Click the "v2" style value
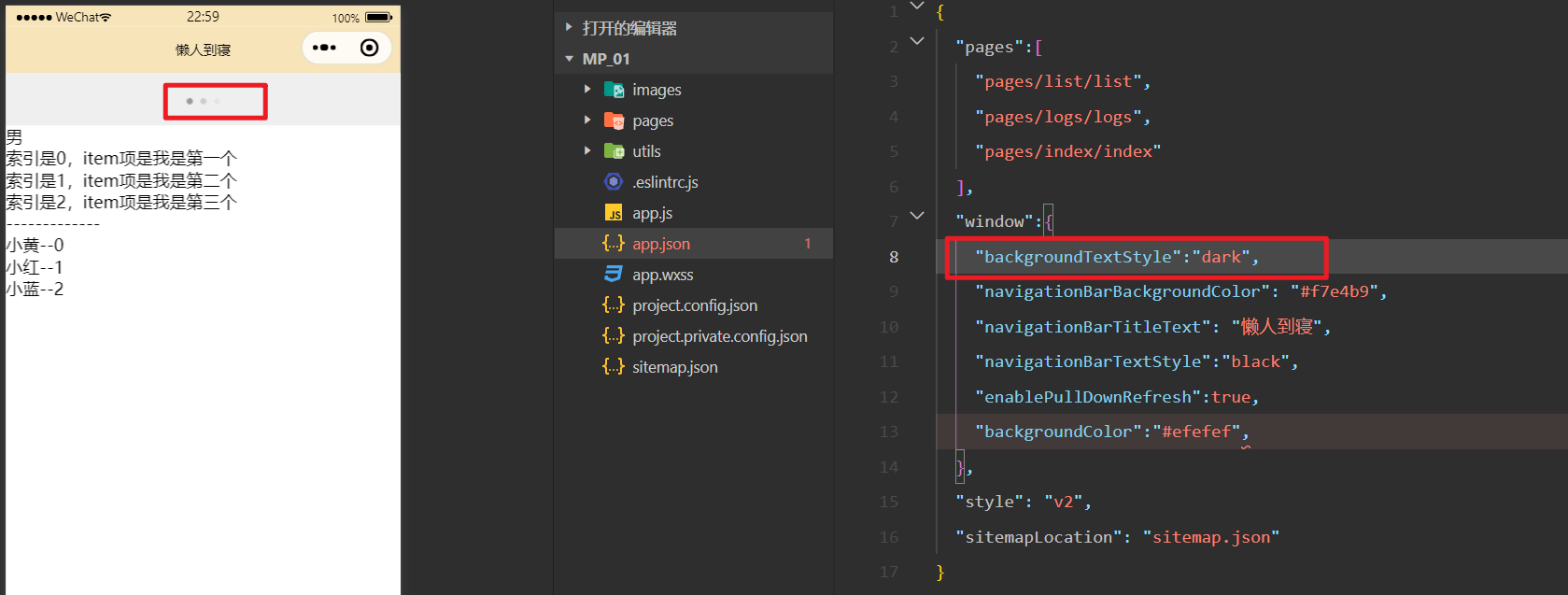1568x595 pixels. pyautogui.click(x=1064, y=502)
